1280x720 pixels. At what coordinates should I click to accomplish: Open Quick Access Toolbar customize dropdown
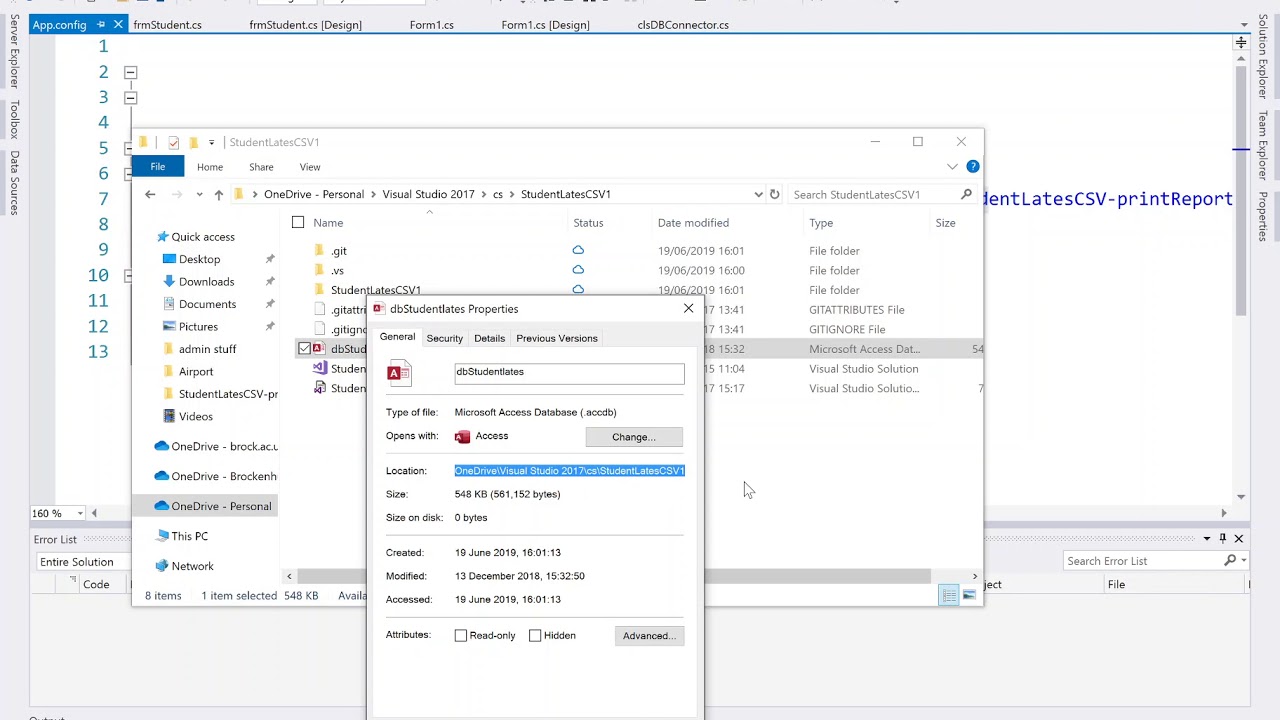tap(211, 142)
